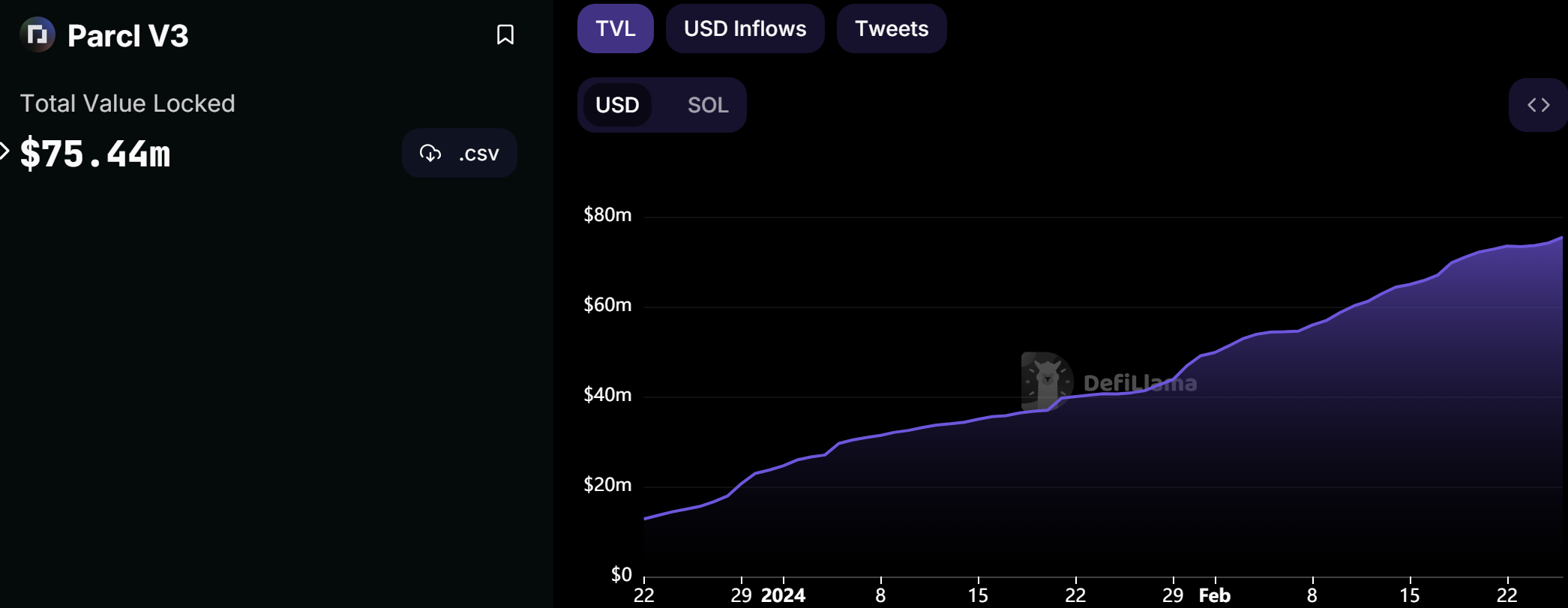Click the Parcl V3 title
1568x608 pixels.
pos(127,36)
